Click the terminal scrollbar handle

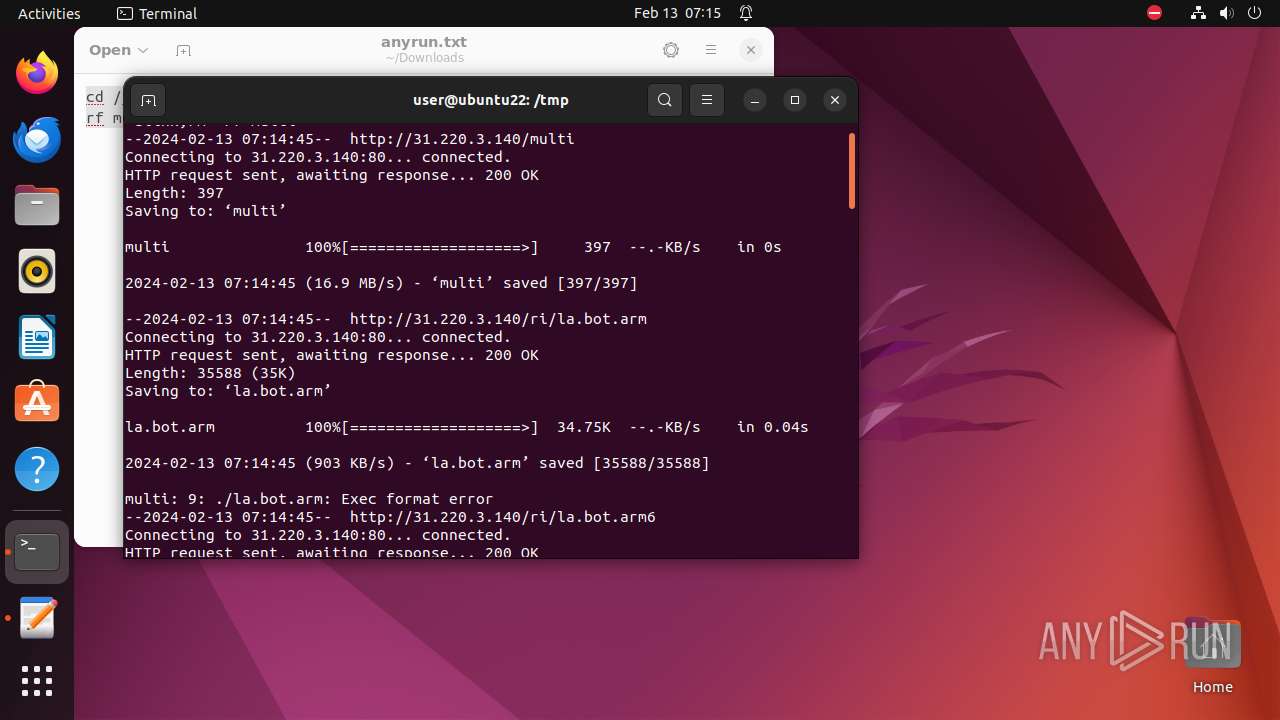click(852, 170)
